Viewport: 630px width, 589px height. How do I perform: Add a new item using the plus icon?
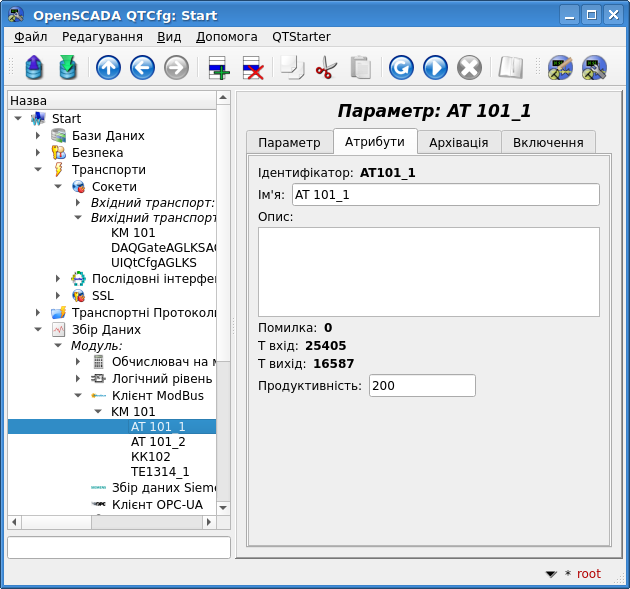[219, 67]
